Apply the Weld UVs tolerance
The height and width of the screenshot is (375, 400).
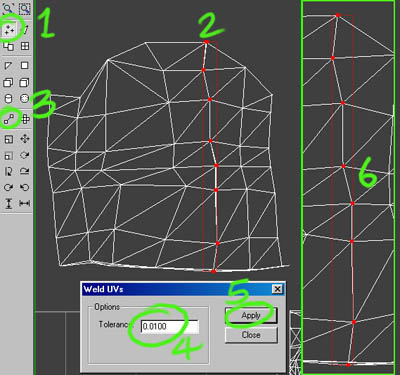pyautogui.click(x=251, y=316)
